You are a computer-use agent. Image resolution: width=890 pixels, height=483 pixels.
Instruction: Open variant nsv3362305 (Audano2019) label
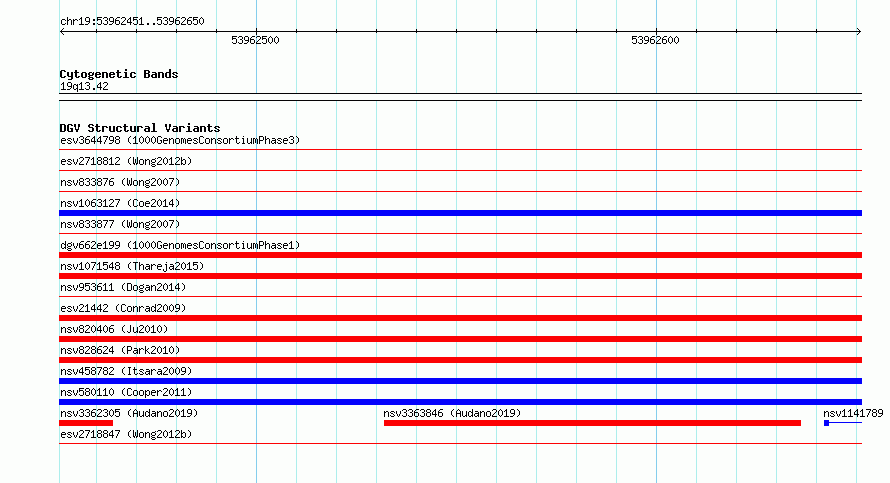pyautogui.click(x=129, y=413)
